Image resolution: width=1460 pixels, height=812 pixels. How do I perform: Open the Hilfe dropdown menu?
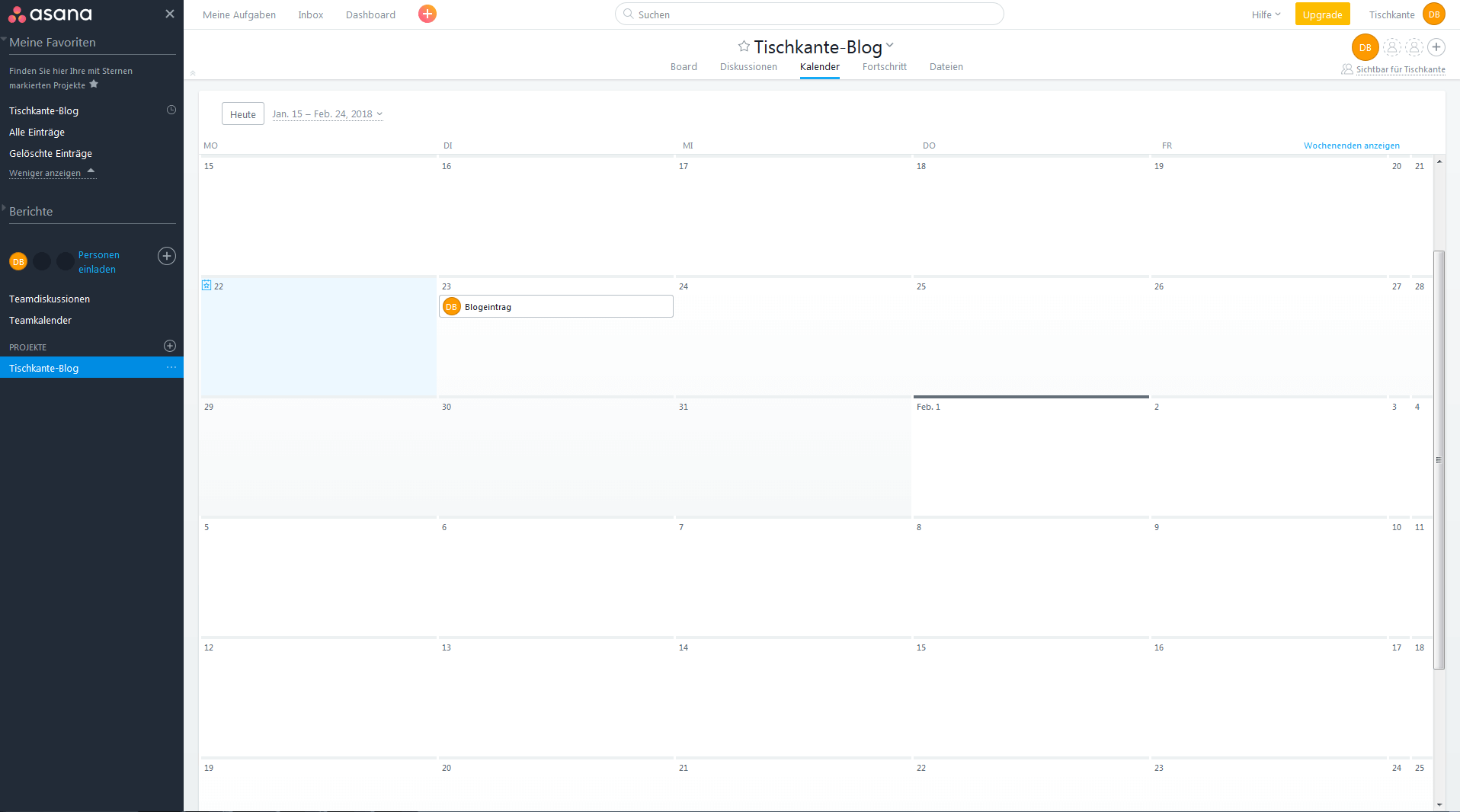(1266, 14)
